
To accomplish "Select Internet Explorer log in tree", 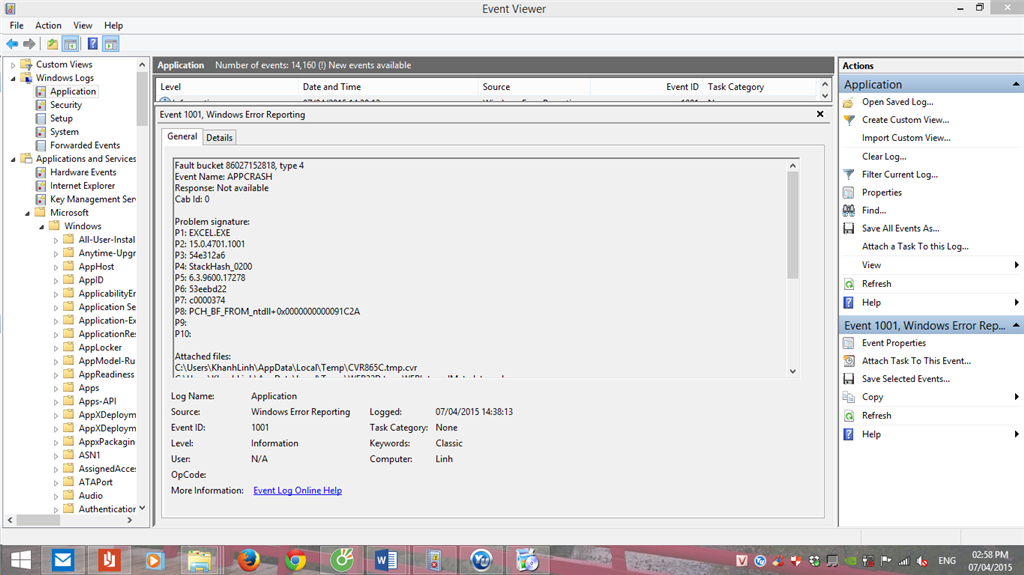I will point(82,186).
